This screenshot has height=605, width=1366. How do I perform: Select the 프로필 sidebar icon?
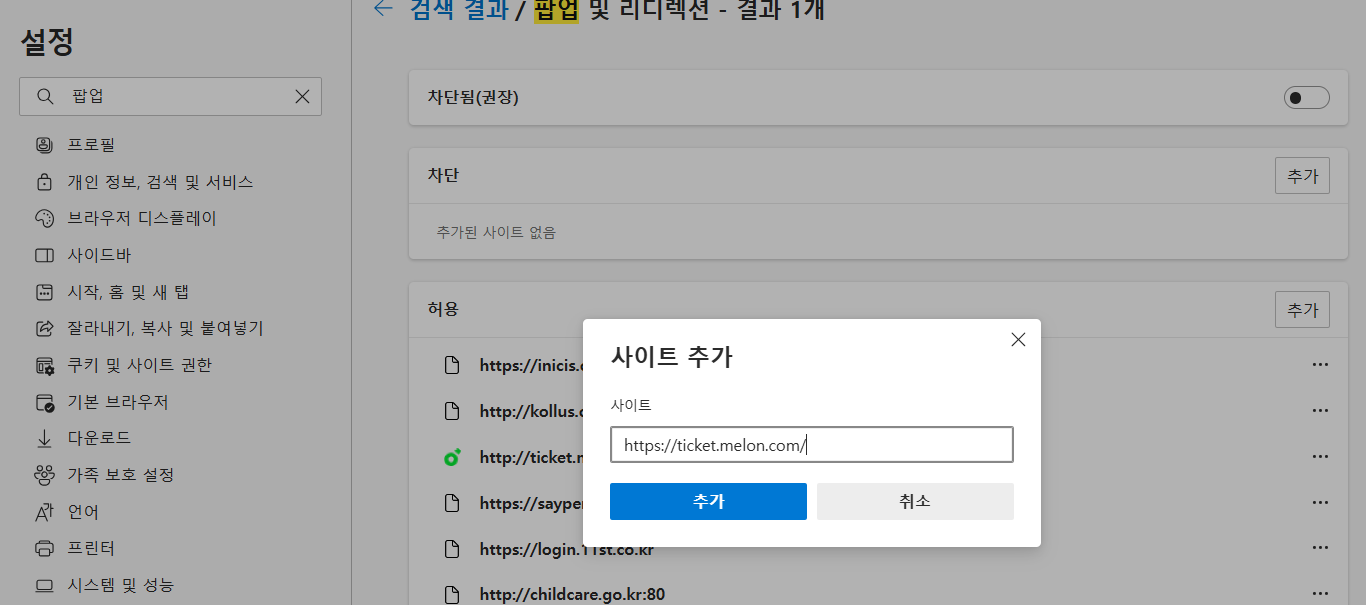point(44,144)
